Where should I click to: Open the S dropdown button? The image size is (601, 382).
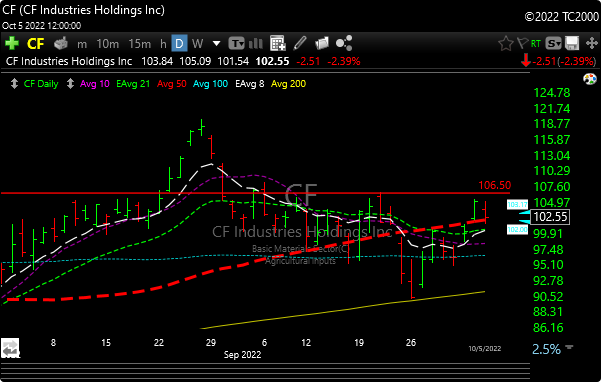553,44
